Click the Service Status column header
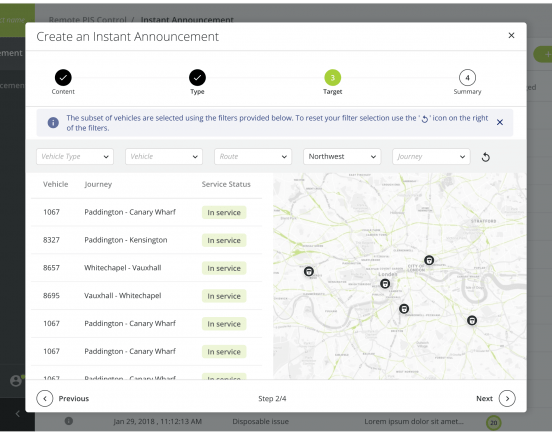 click(226, 184)
